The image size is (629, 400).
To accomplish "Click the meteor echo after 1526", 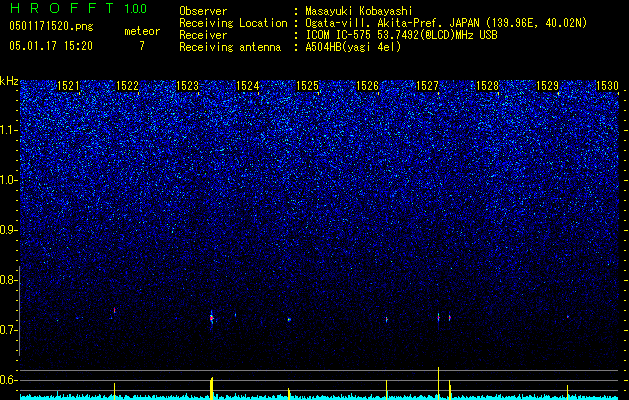I will tap(387, 320).
